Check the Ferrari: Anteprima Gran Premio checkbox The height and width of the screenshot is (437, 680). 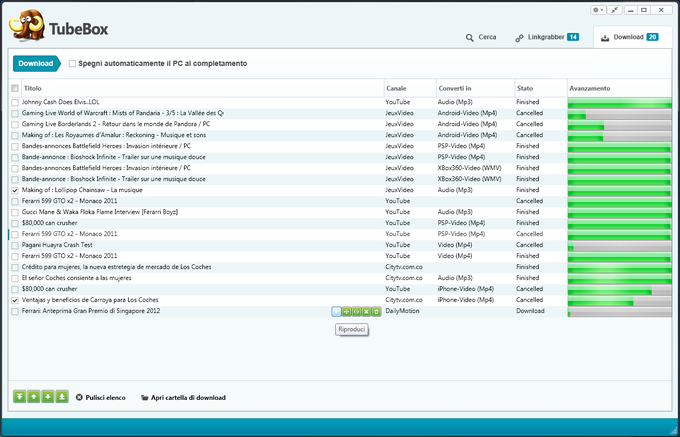[x=15, y=311]
